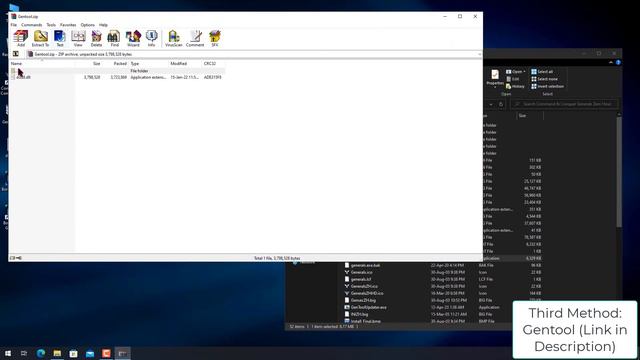Image resolution: width=640 pixels, height=360 pixels.
Task: Click the SFX toolbar icon
Action: click(x=215, y=38)
